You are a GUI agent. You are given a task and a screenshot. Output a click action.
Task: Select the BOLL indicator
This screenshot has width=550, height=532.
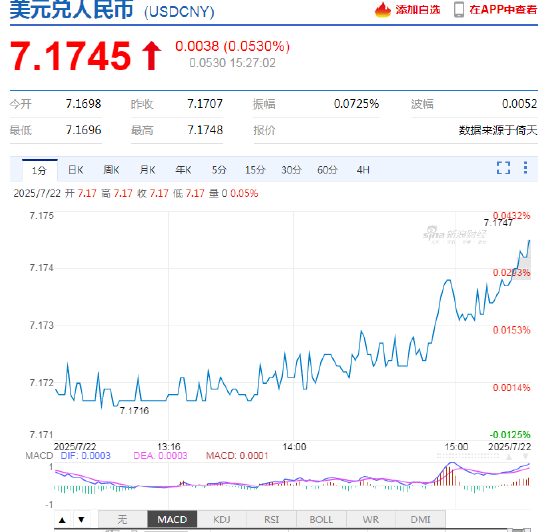321,519
